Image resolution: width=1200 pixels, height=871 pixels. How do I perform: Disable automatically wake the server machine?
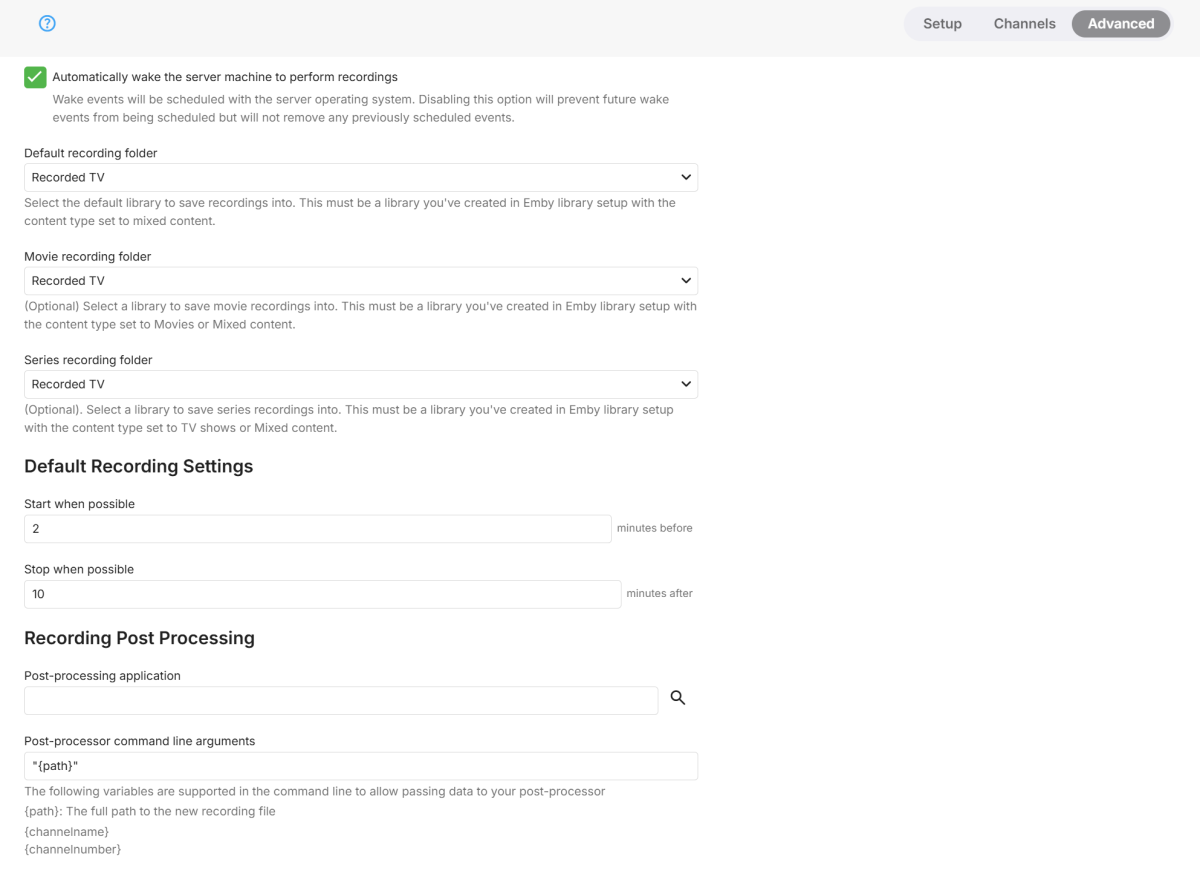[34, 76]
